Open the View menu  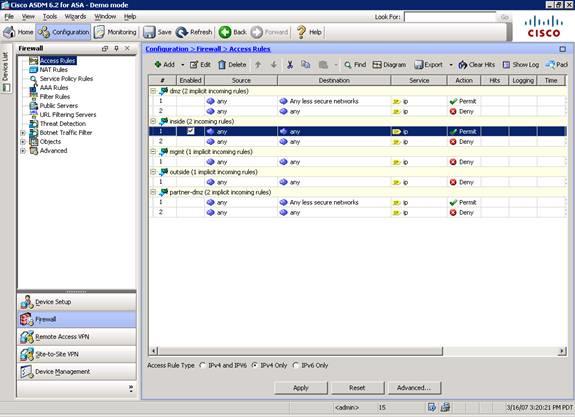28,17
